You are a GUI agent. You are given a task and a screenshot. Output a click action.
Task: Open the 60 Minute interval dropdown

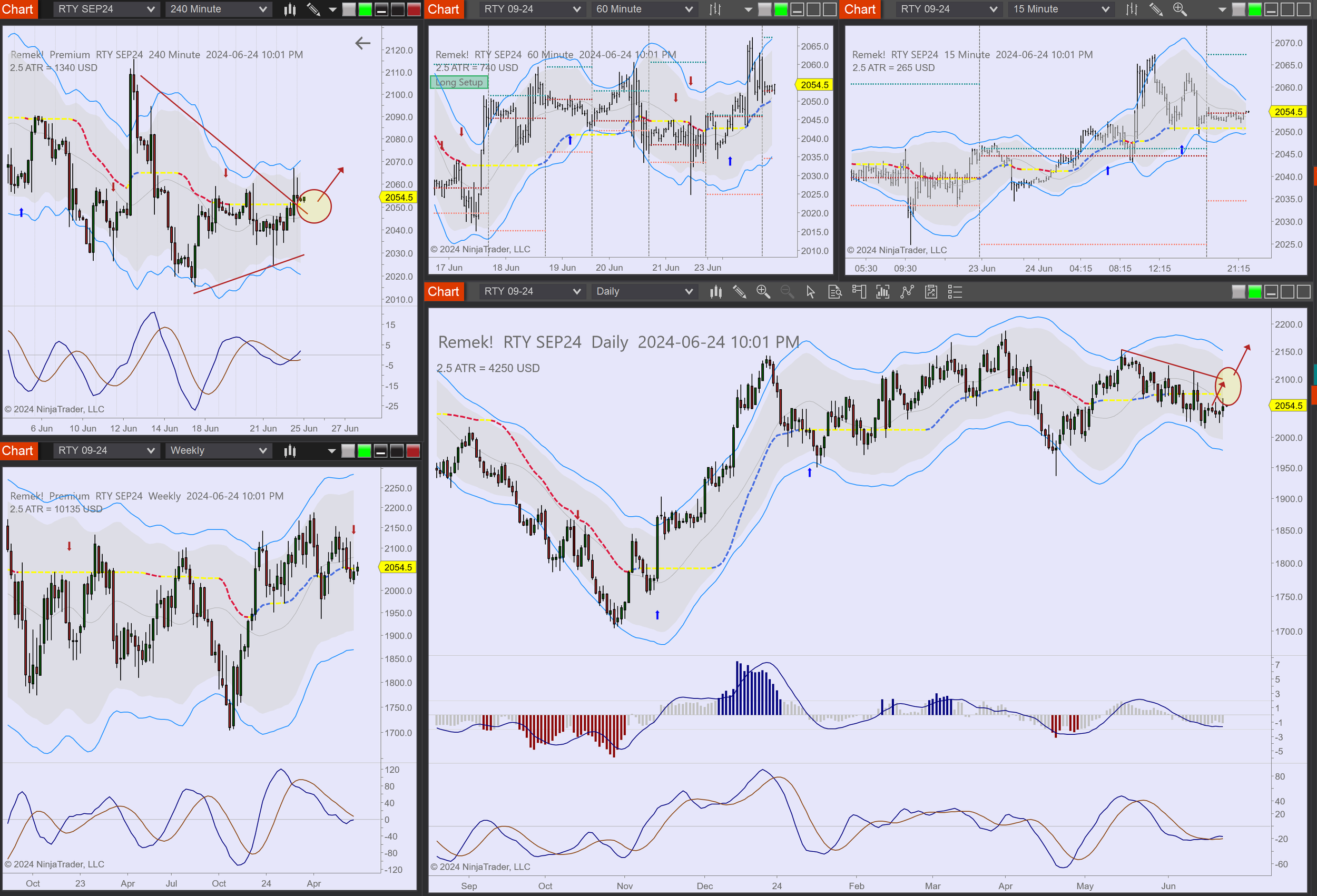click(x=644, y=9)
